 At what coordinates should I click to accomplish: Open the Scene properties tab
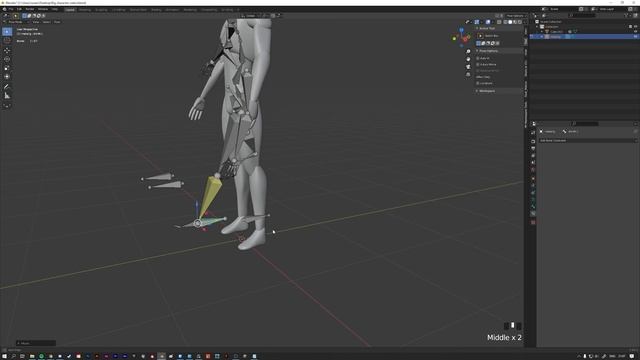[x=533, y=162]
